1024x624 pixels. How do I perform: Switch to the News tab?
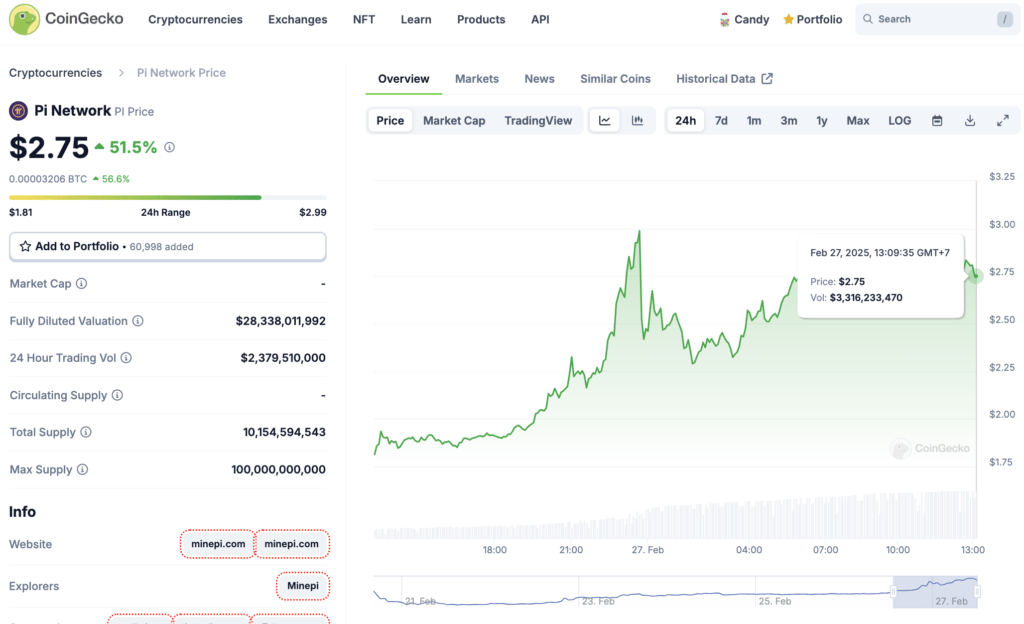coord(539,79)
